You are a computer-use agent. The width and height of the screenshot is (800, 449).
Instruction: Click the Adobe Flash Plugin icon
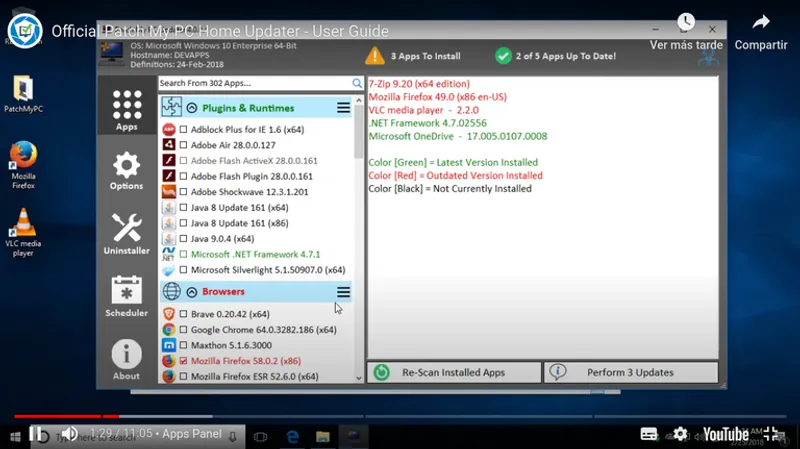click(169, 176)
